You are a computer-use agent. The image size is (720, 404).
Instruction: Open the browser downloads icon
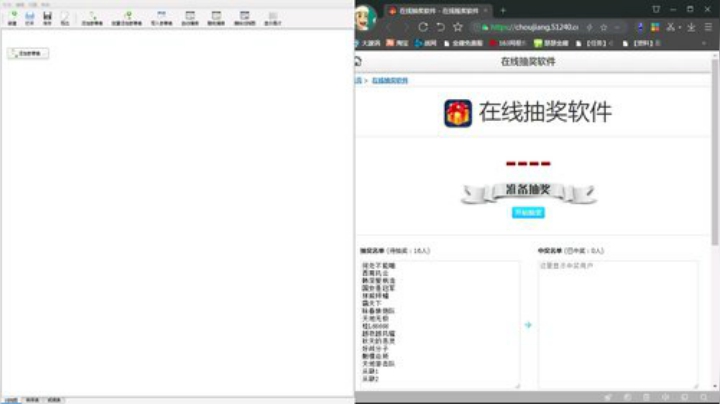pyautogui.click(x=691, y=28)
